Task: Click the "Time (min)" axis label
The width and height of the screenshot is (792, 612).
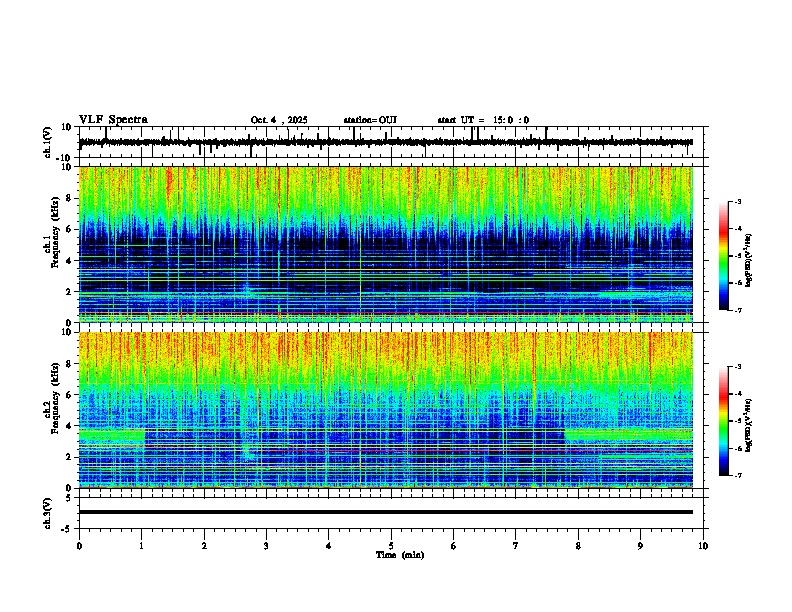Action: tap(400, 555)
